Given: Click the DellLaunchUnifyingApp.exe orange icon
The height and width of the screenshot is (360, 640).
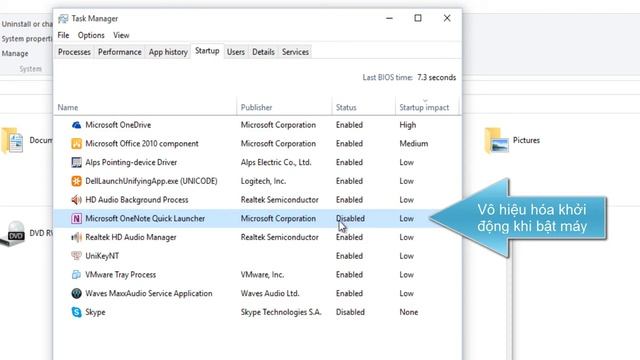Looking at the screenshot, I should [76, 181].
